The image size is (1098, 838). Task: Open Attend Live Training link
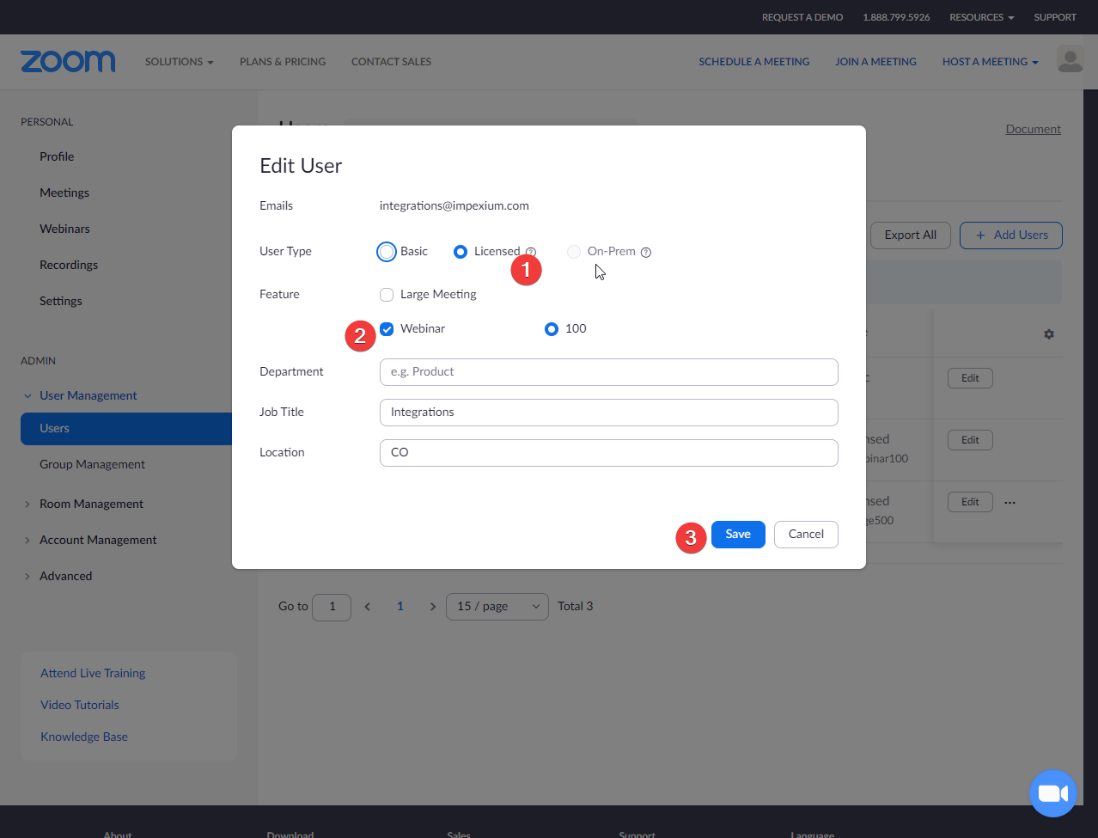pos(92,673)
